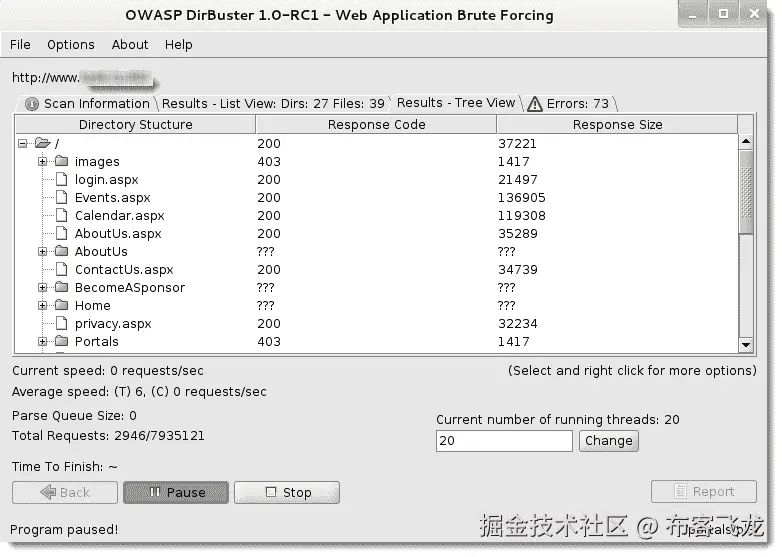Expand the AboutUs folder node
The width and height of the screenshot is (782, 557).
tap(42, 251)
